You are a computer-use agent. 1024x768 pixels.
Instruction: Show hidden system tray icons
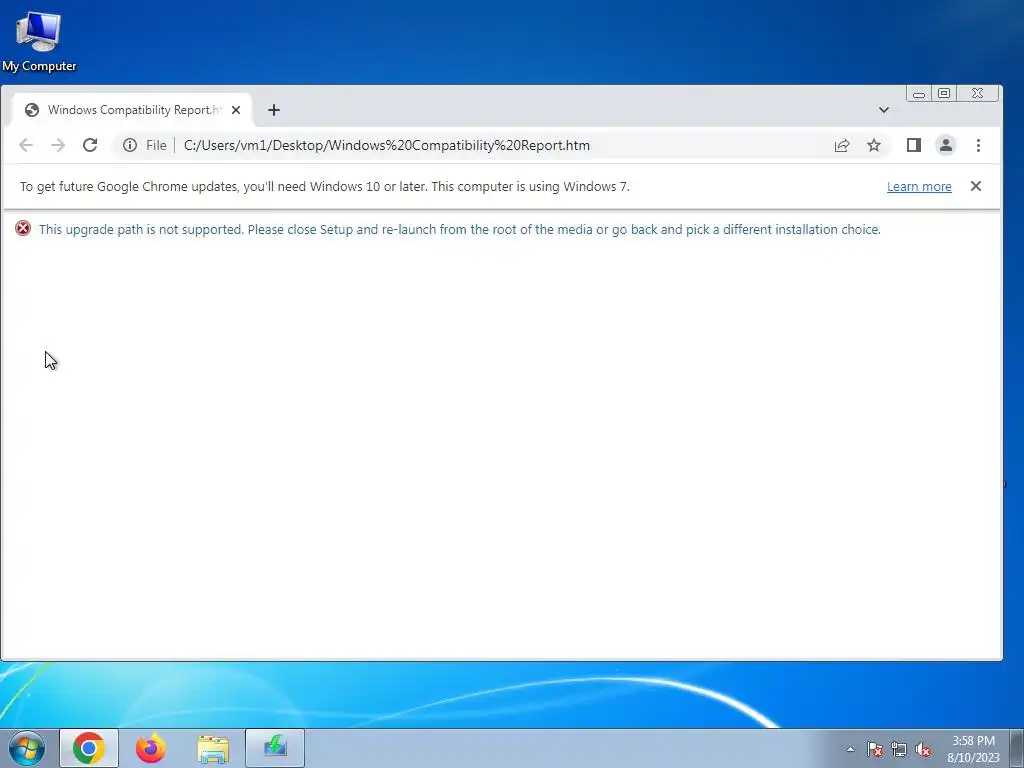click(x=850, y=749)
